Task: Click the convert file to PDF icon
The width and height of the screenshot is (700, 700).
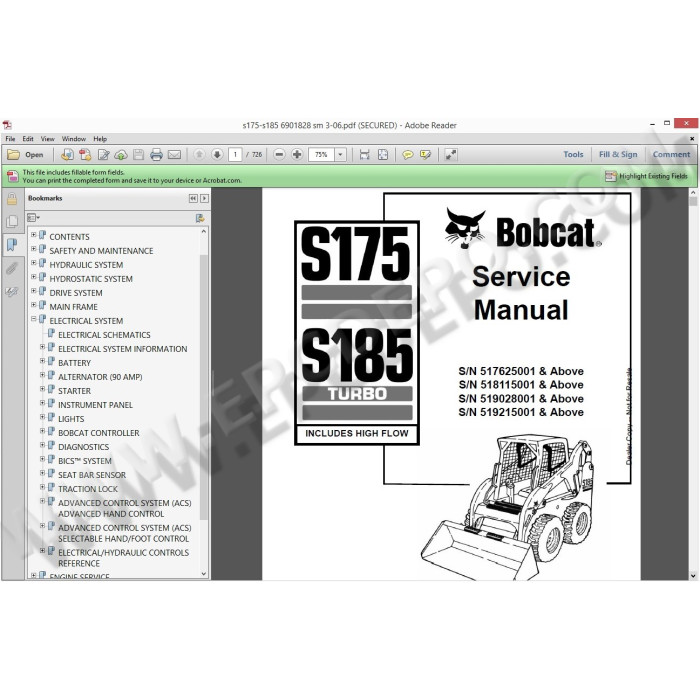Action: click(x=85, y=154)
